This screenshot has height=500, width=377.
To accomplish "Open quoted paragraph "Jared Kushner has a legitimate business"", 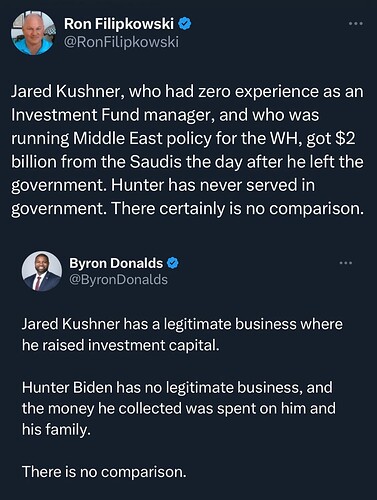I will 182,335.
